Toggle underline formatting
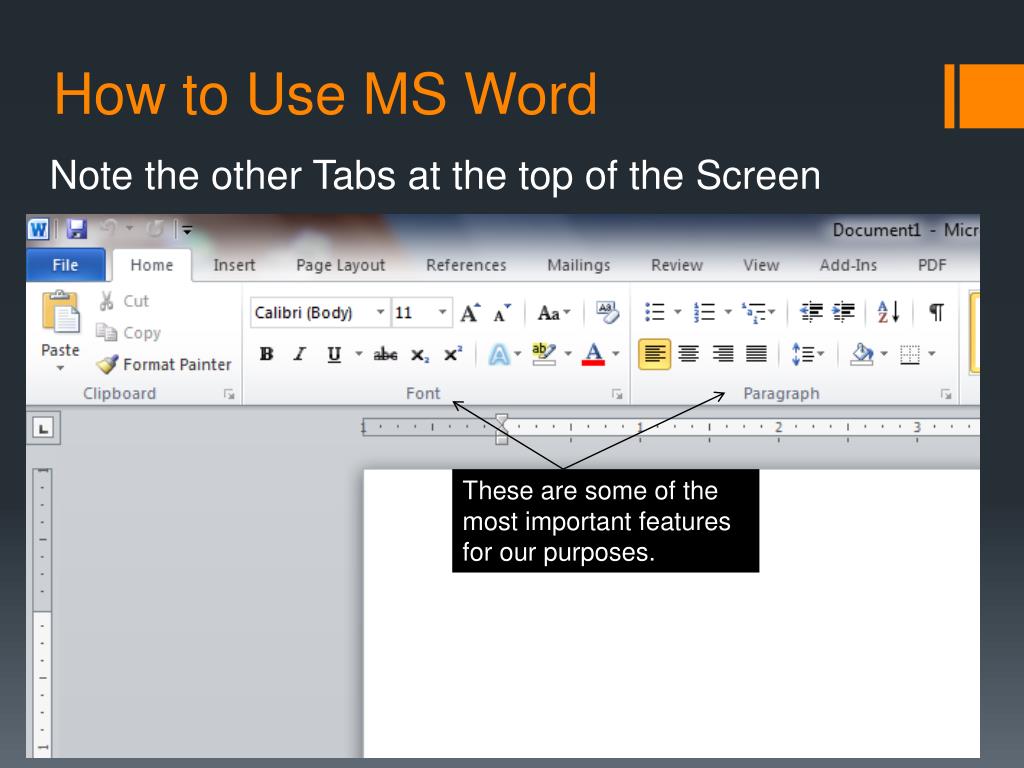 tap(334, 355)
